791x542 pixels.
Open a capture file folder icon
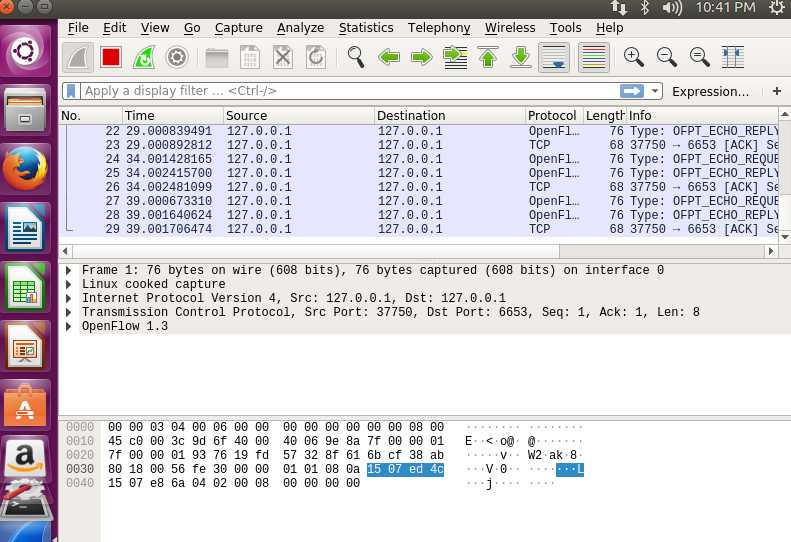point(217,58)
